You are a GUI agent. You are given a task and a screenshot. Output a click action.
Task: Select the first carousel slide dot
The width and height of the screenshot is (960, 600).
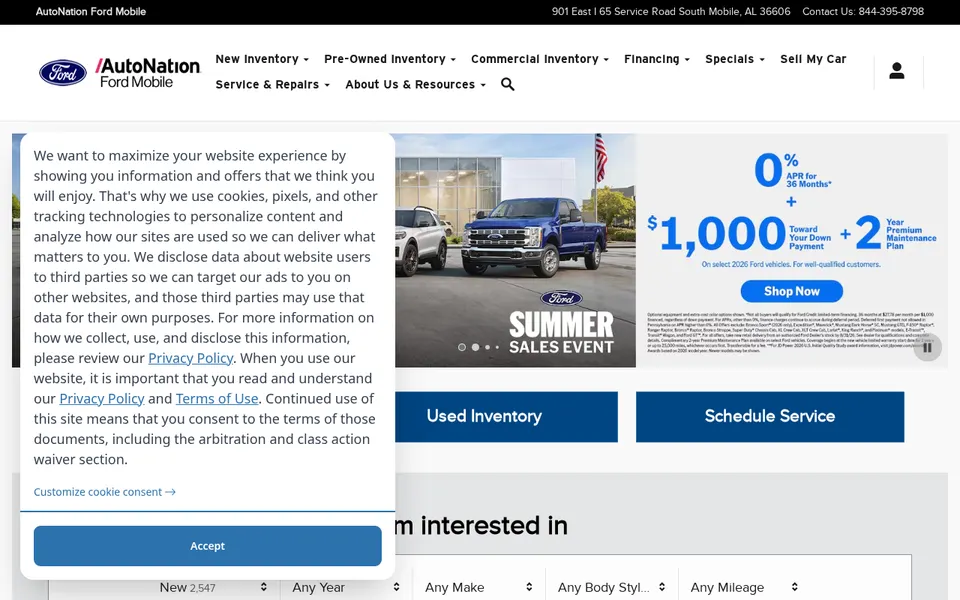462,347
